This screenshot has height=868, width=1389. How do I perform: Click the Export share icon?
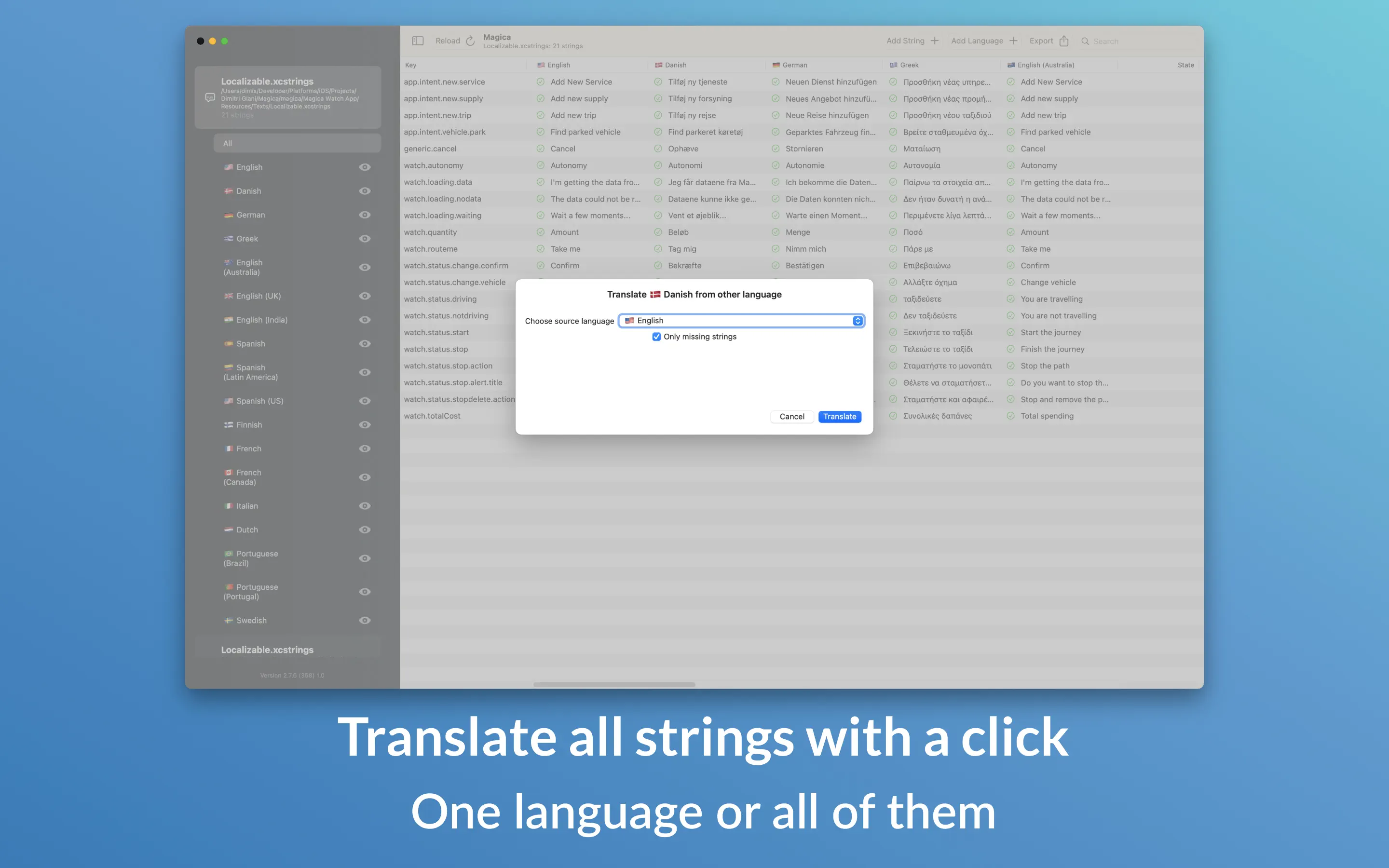tap(1063, 41)
